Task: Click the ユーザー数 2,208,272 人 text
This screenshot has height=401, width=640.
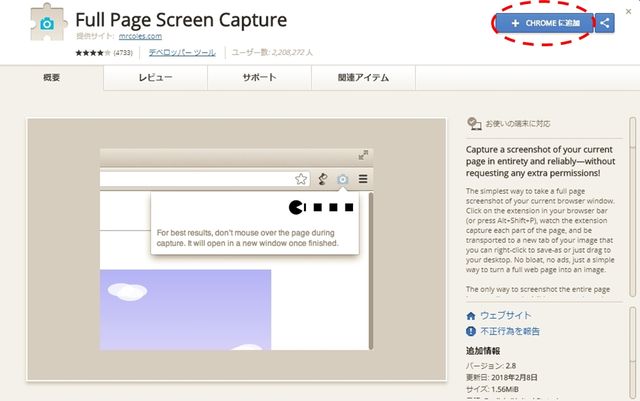Action: [x=272, y=52]
